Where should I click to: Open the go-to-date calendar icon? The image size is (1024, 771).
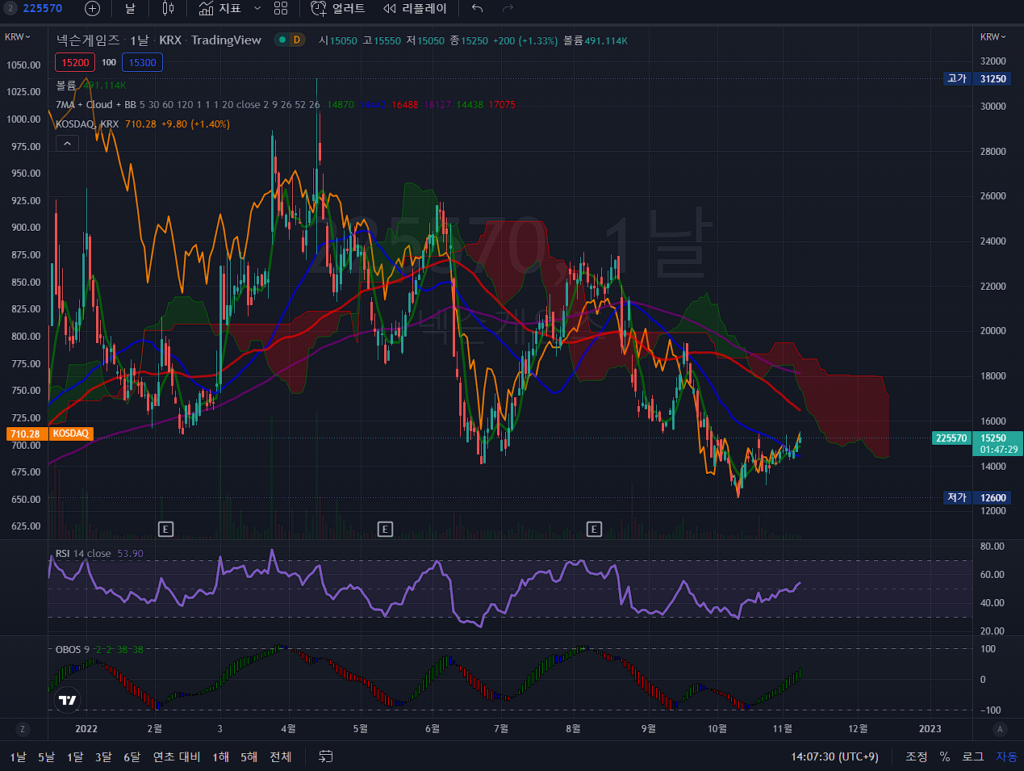[326, 756]
